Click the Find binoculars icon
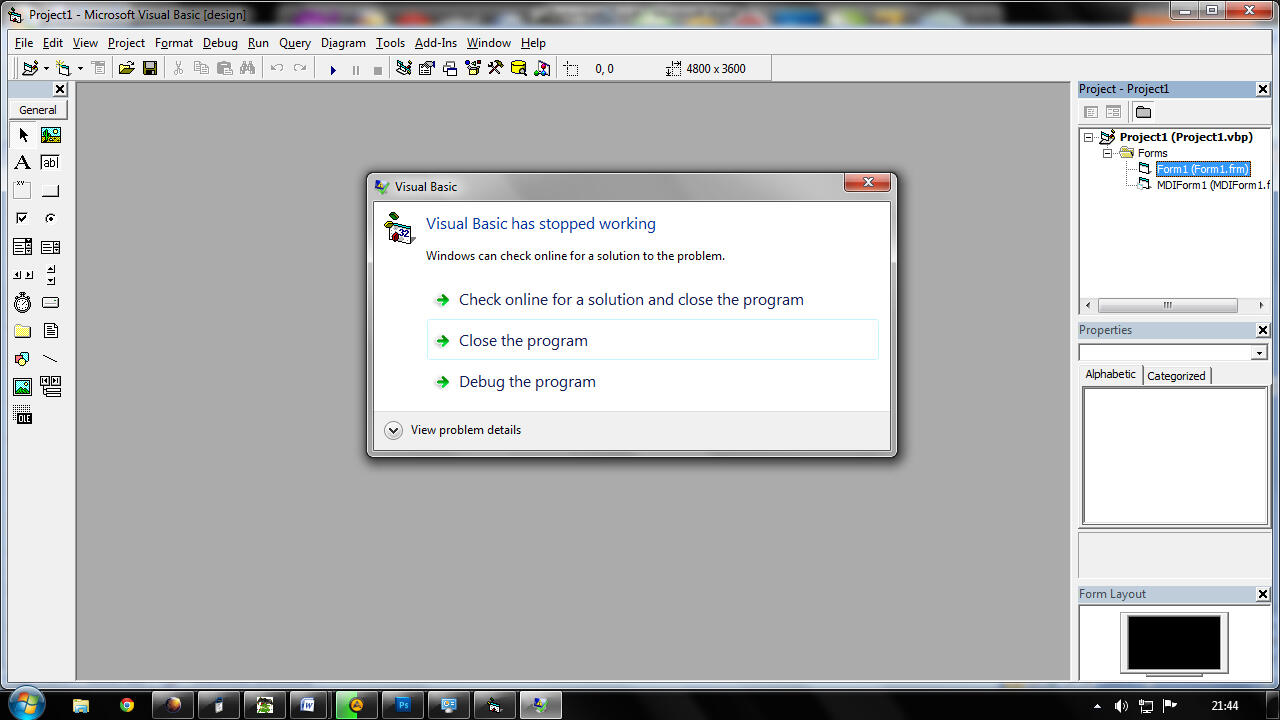 point(247,68)
